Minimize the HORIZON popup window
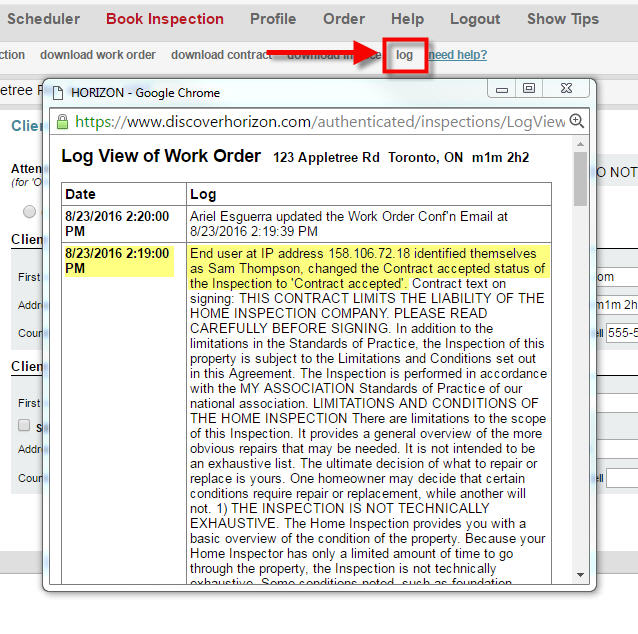Image resolution: width=638 pixels, height=634 pixels. (502, 89)
